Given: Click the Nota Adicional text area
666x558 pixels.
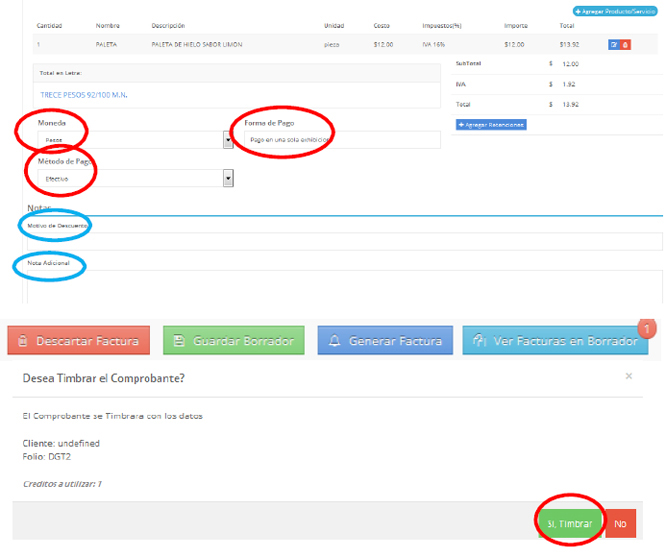Looking at the screenshot, I should [x=344, y=287].
